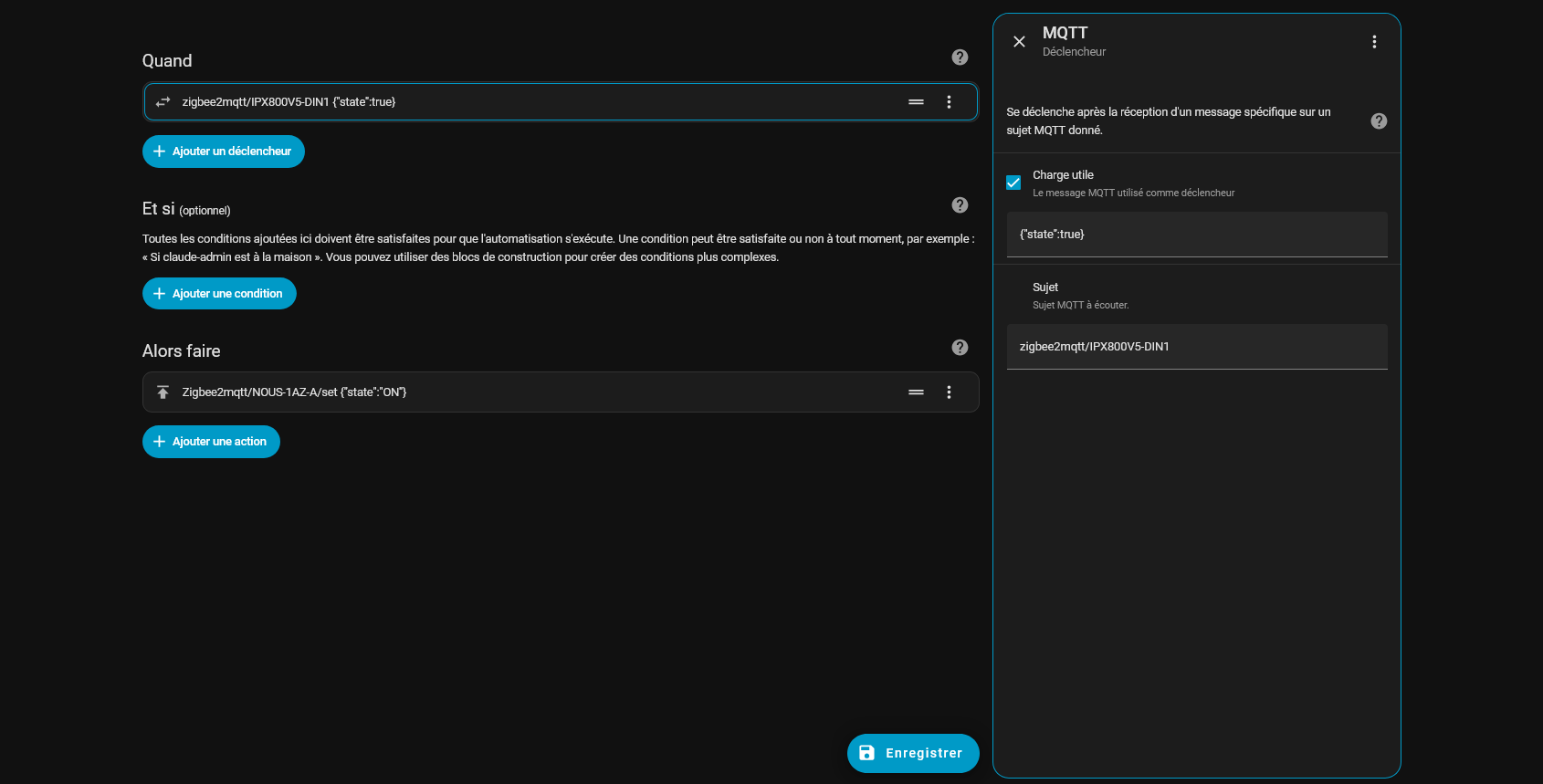
Task: Grab drag handle of NOUS-1AZ-A action row
Action: (916, 392)
